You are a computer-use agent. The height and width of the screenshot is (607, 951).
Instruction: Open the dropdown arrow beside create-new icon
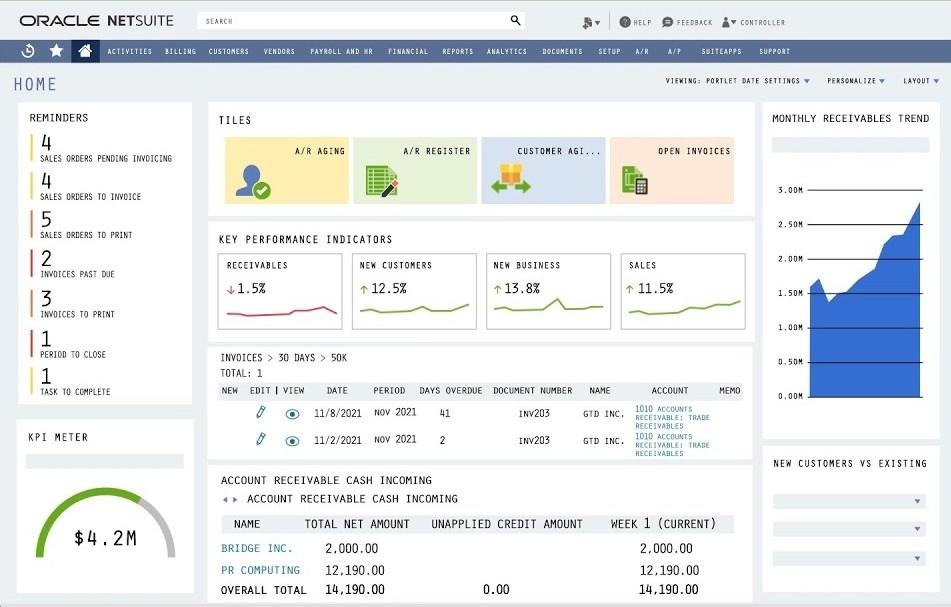597,23
